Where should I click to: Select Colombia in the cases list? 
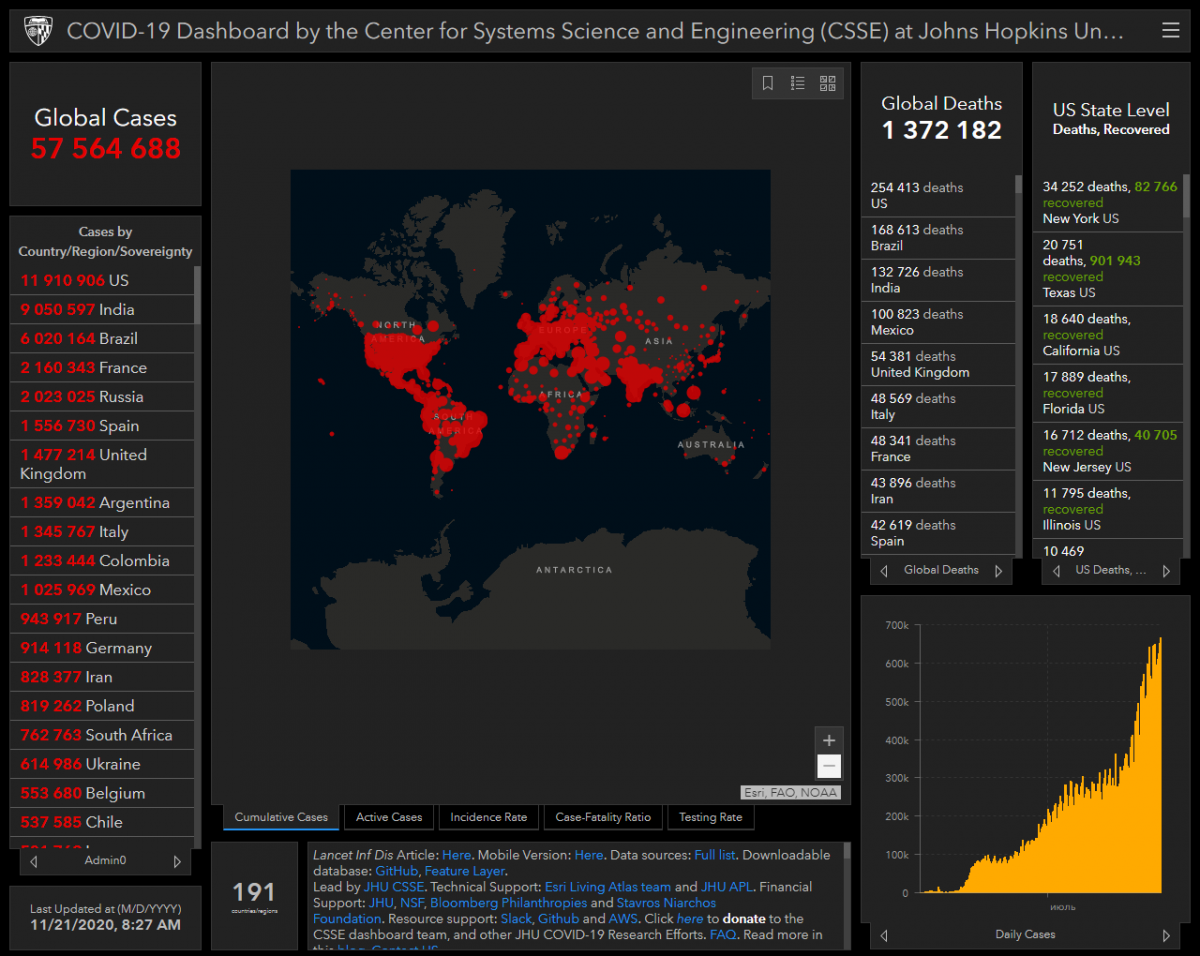pos(102,560)
